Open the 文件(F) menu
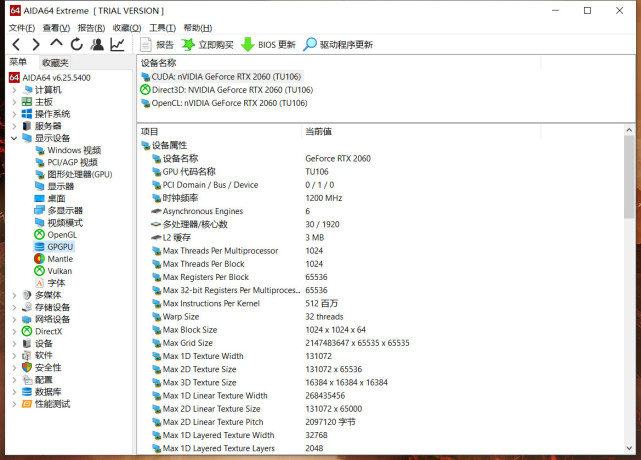The width and height of the screenshot is (641, 460). click(22, 28)
